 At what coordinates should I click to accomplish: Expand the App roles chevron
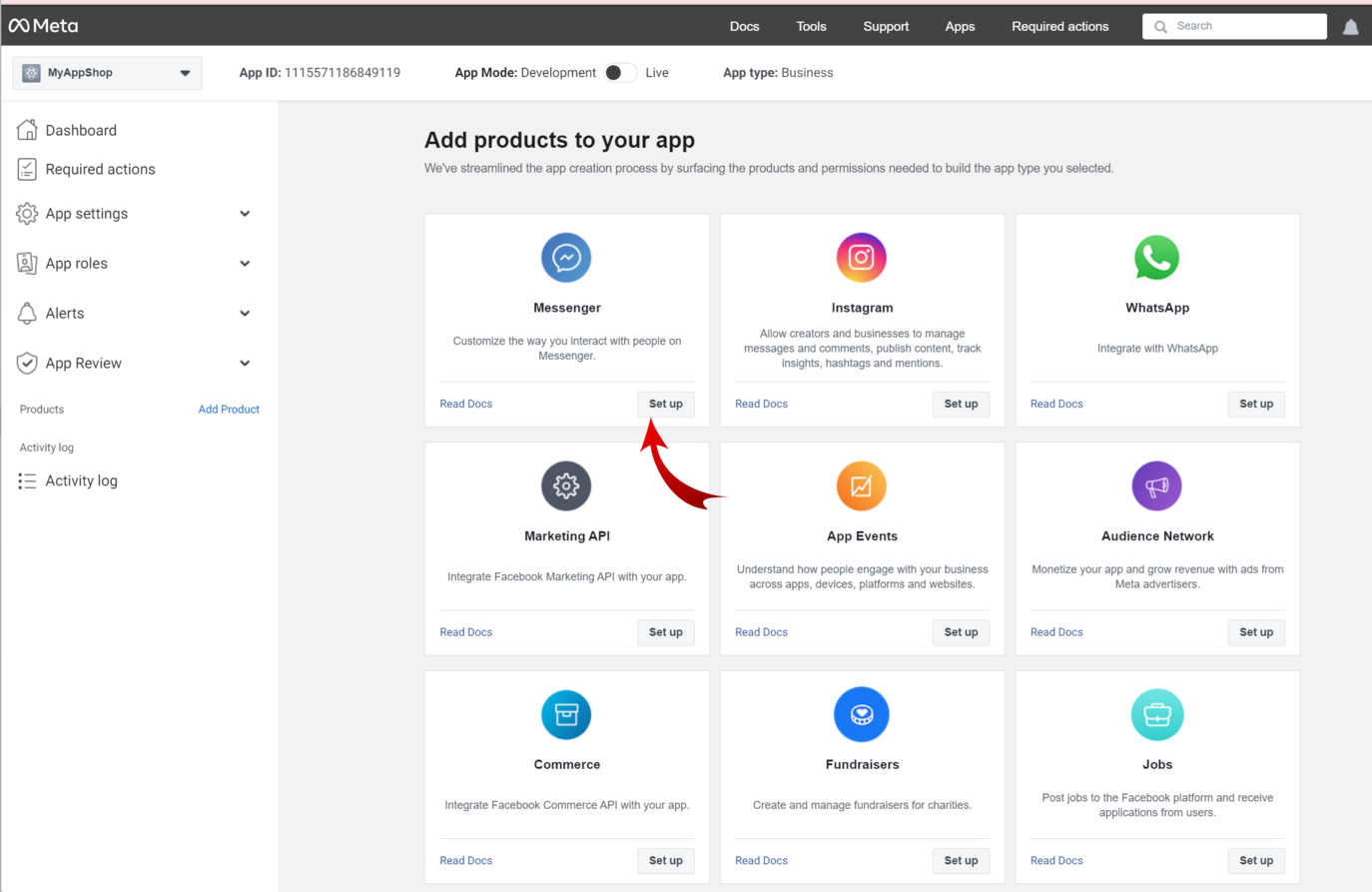[245, 264]
